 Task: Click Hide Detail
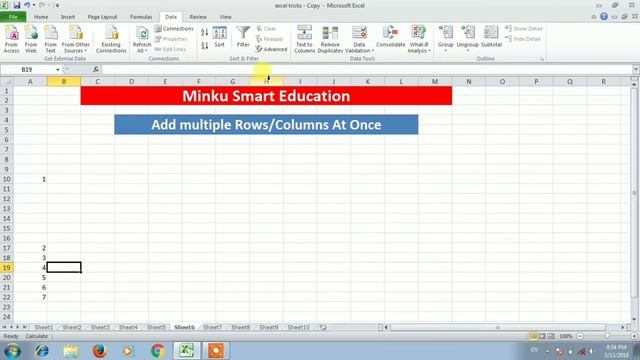[x=522, y=39]
